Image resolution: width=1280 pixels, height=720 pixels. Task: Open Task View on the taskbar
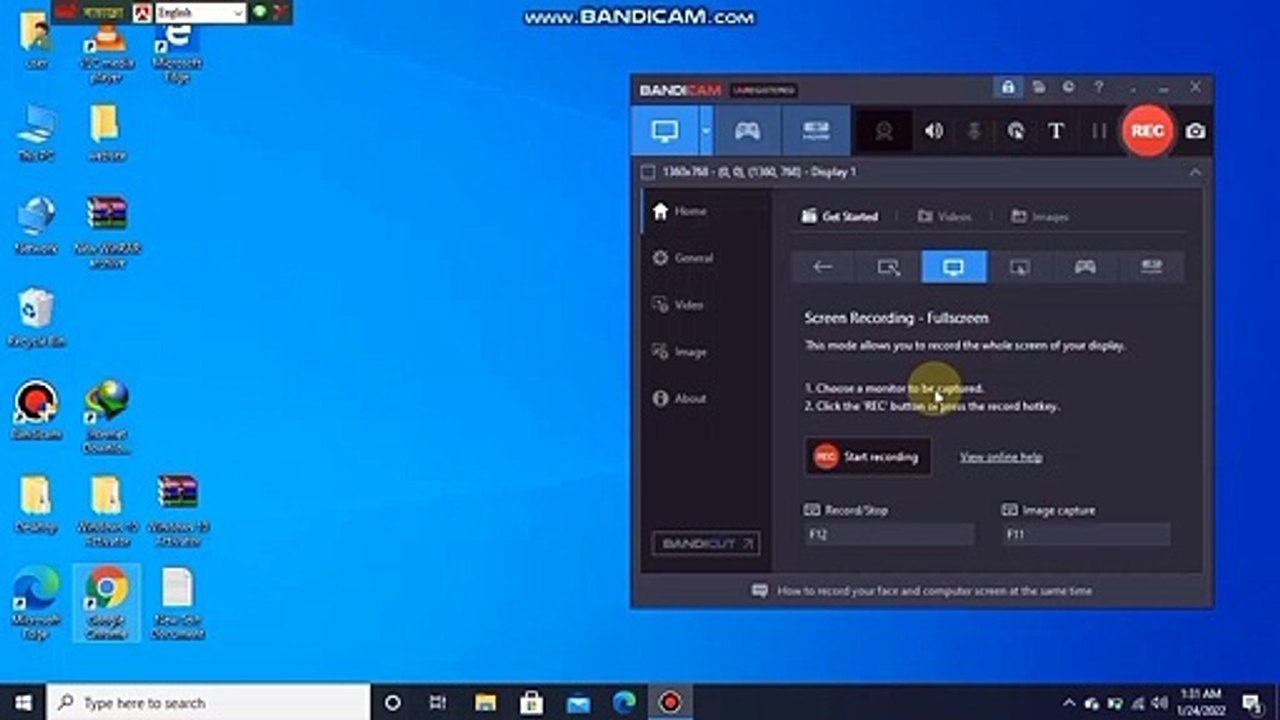(x=439, y=703)
